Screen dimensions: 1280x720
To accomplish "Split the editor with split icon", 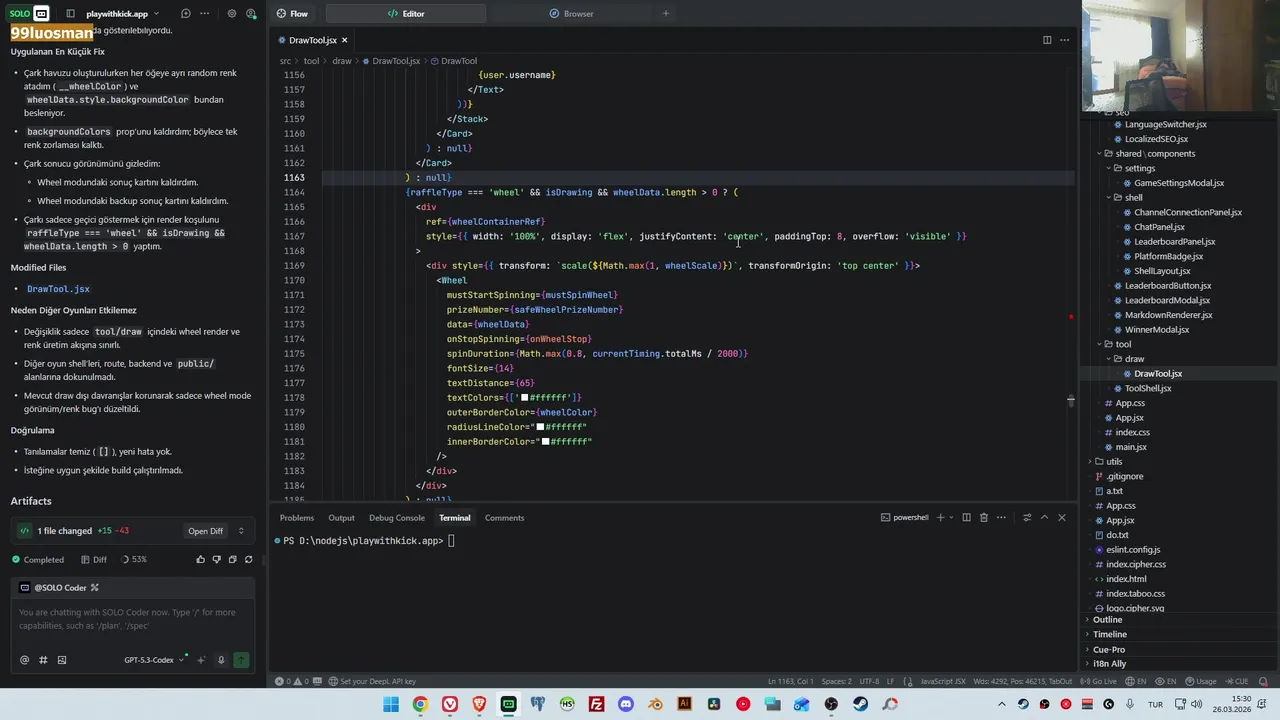I will (1047, 40).
